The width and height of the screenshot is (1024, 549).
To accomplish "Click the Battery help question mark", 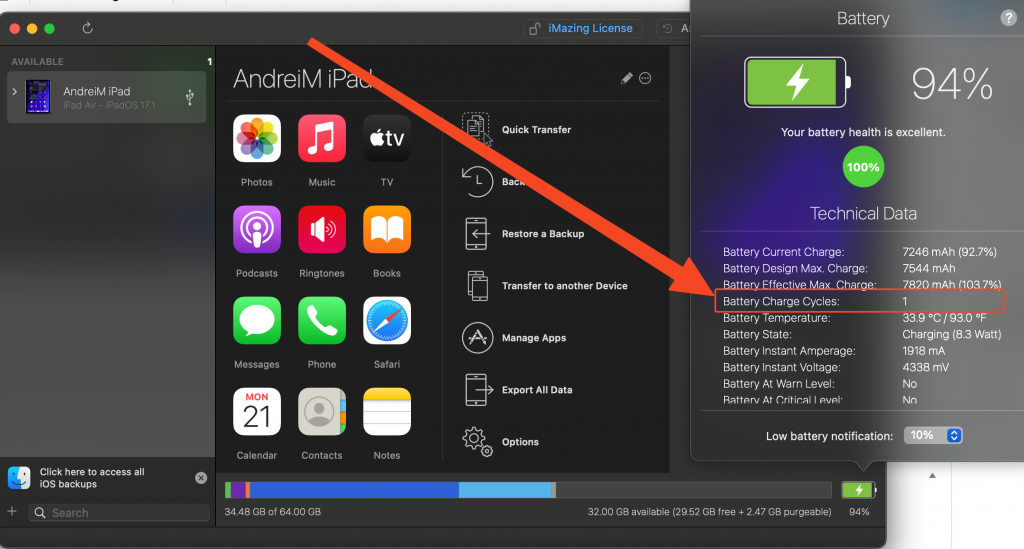I will [1008, 18].
